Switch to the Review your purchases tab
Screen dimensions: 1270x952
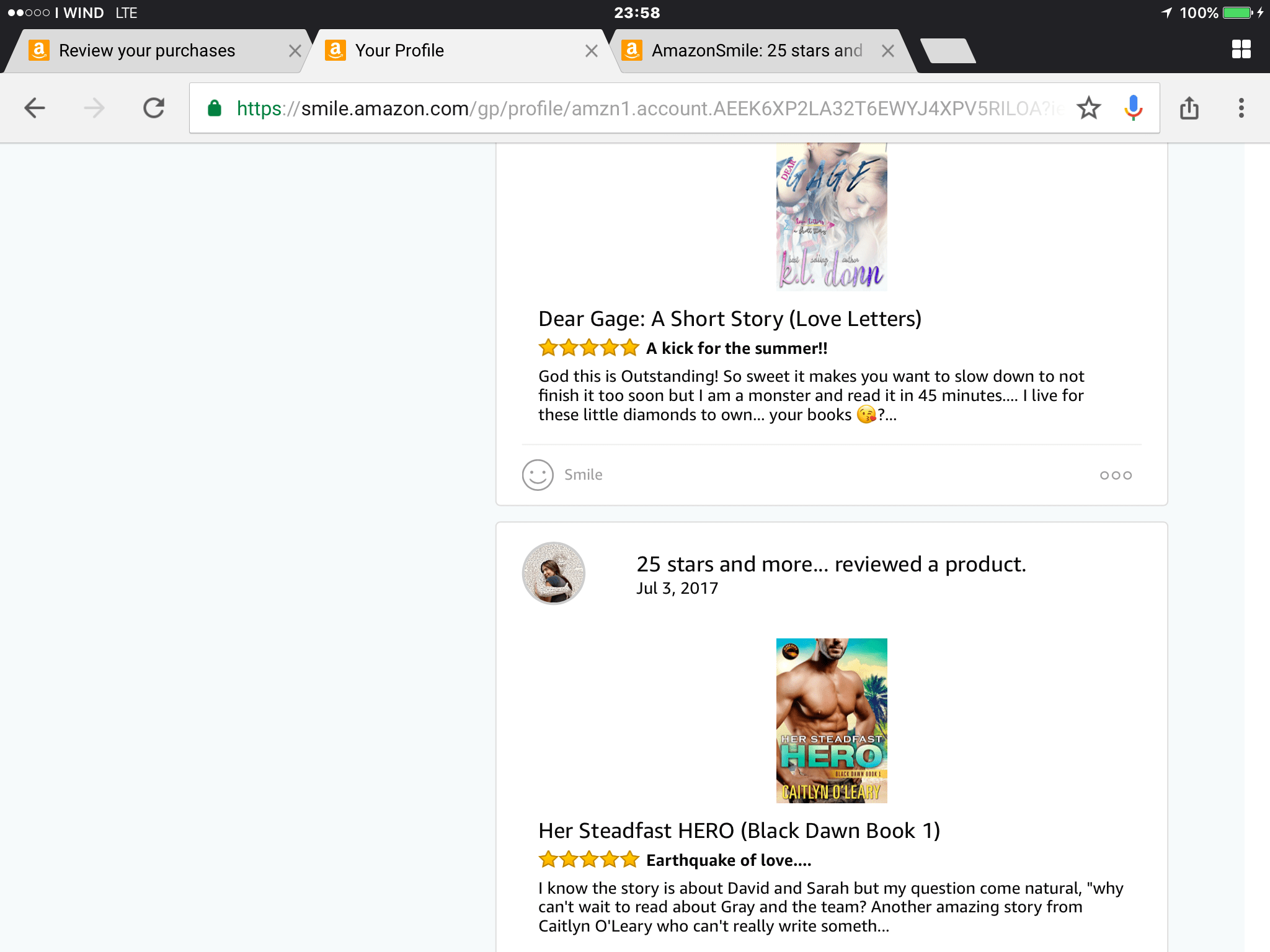point(147,51)
